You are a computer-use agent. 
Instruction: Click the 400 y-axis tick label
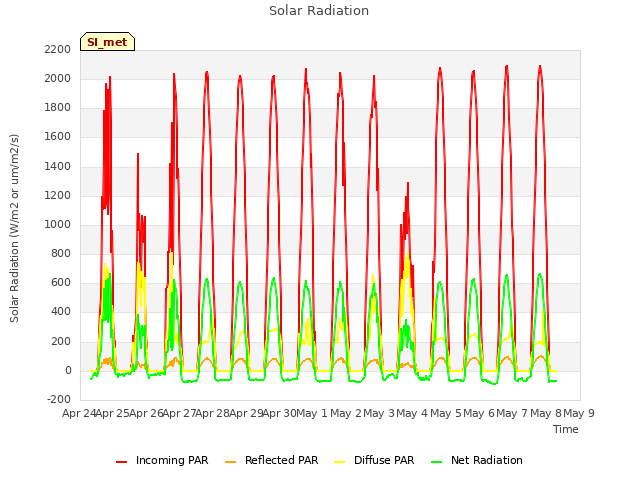click(x=61, y=312)
